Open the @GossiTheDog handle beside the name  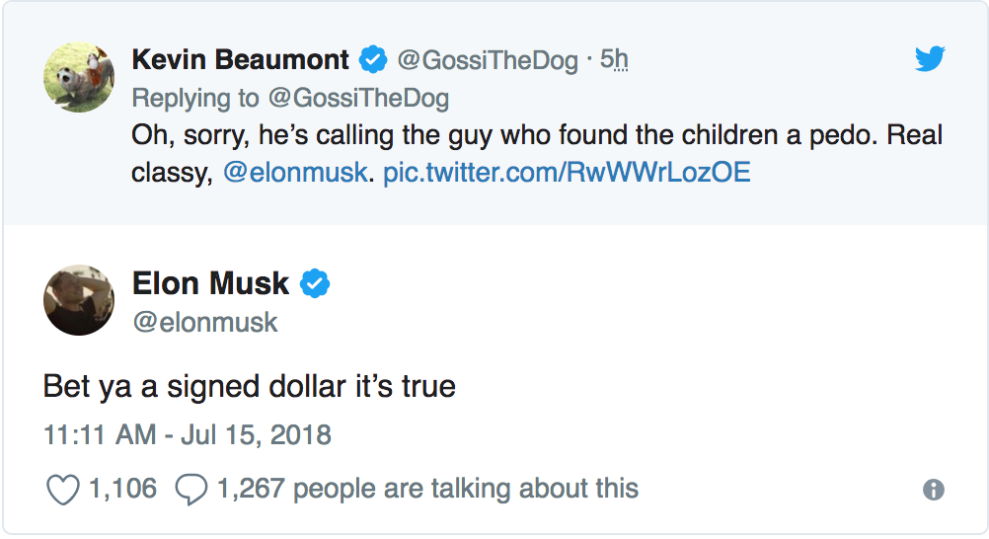point(488,61)
